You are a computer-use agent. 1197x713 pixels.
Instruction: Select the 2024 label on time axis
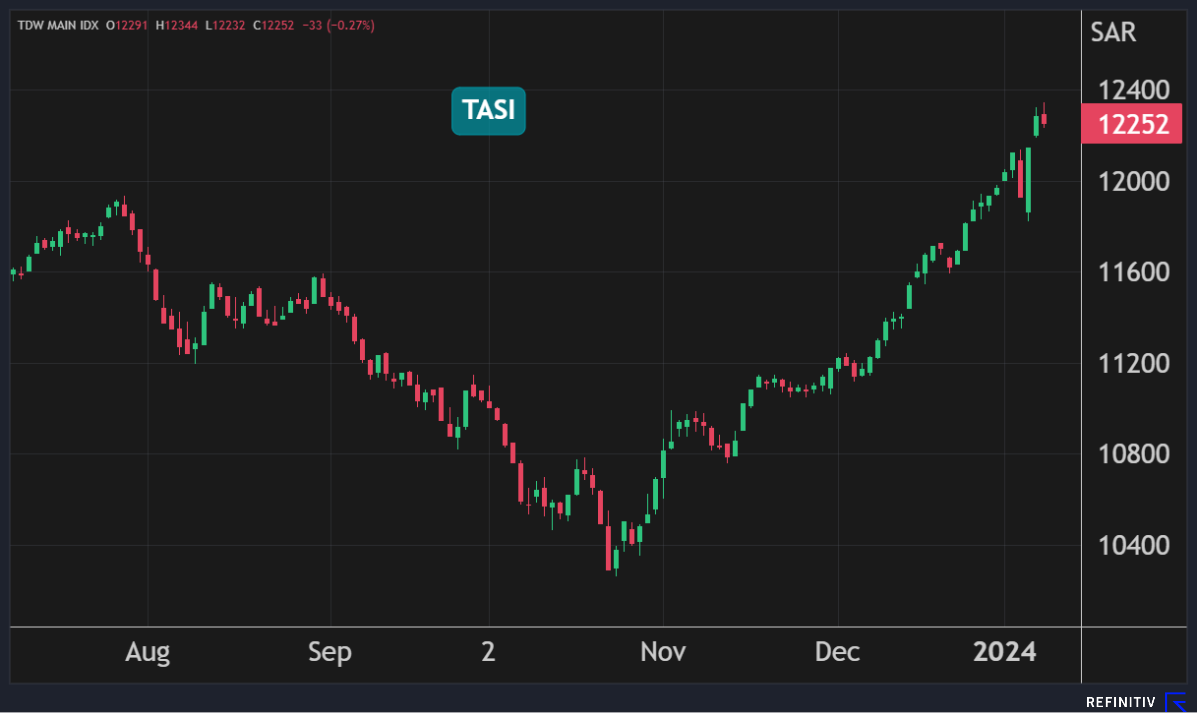click(1005, 653)
